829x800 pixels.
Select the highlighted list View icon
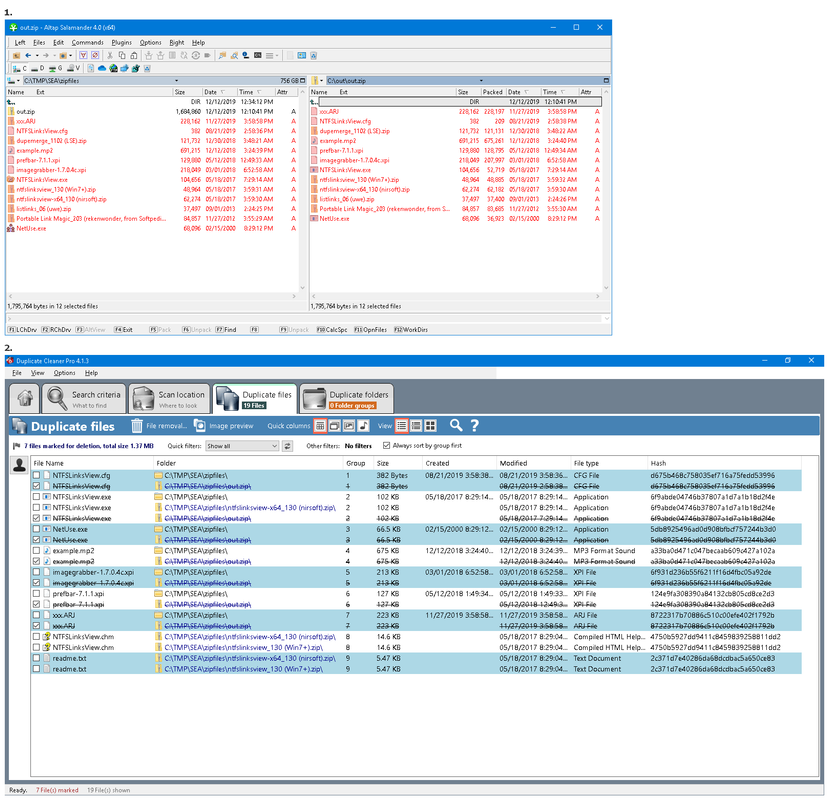[x=402, y=426]
